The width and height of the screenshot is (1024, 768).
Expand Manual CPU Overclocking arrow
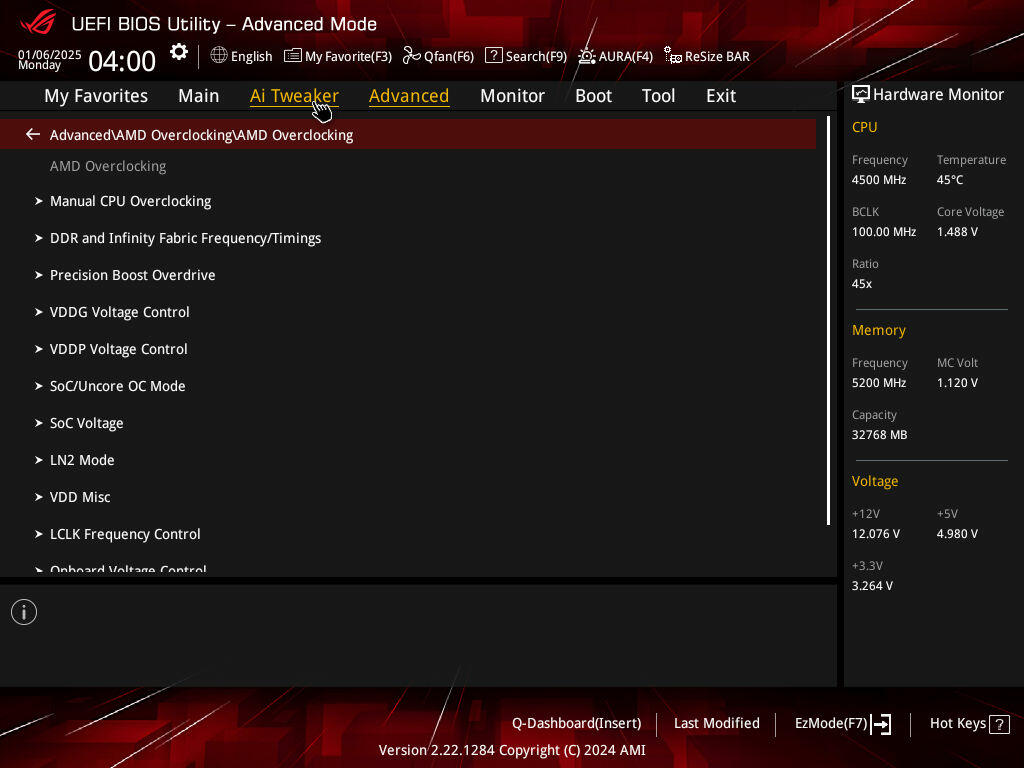[39, 201]
